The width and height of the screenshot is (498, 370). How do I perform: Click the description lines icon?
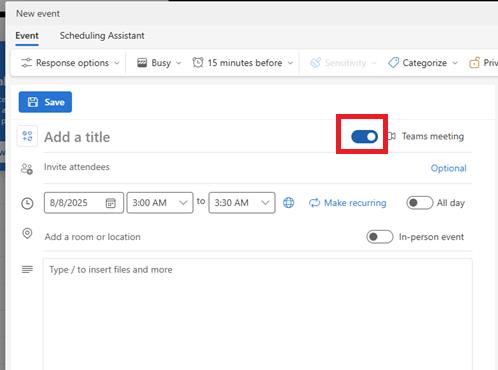click(x=27, y=269)
